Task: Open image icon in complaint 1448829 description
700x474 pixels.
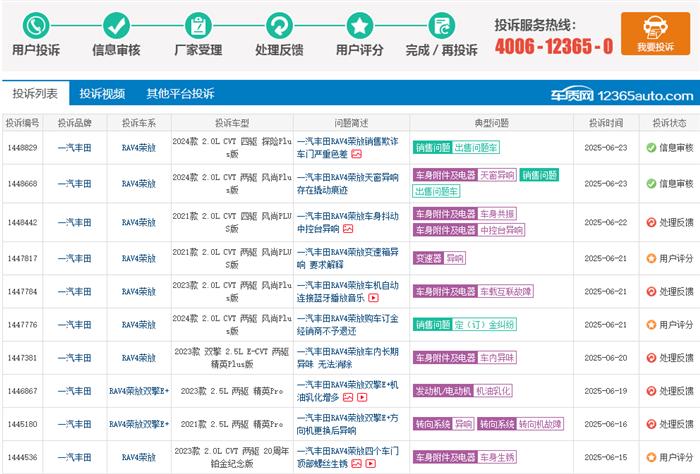Action: pos(356,154)
